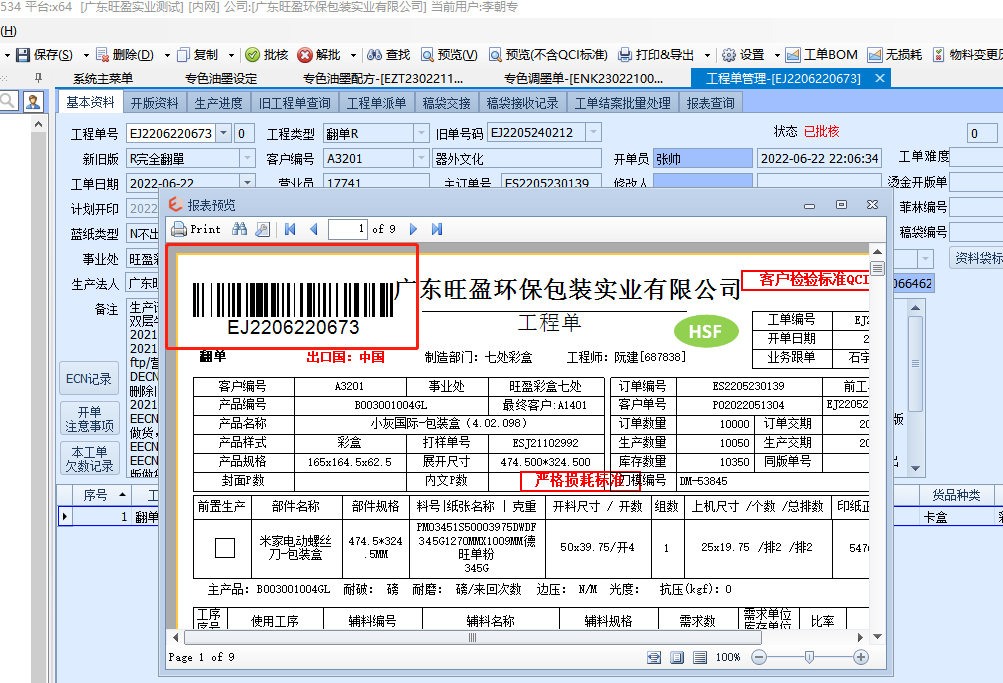Click zoom out minus button in preview
The height and width of the screenshot is (683, 1003).
[x=759, y=657]
